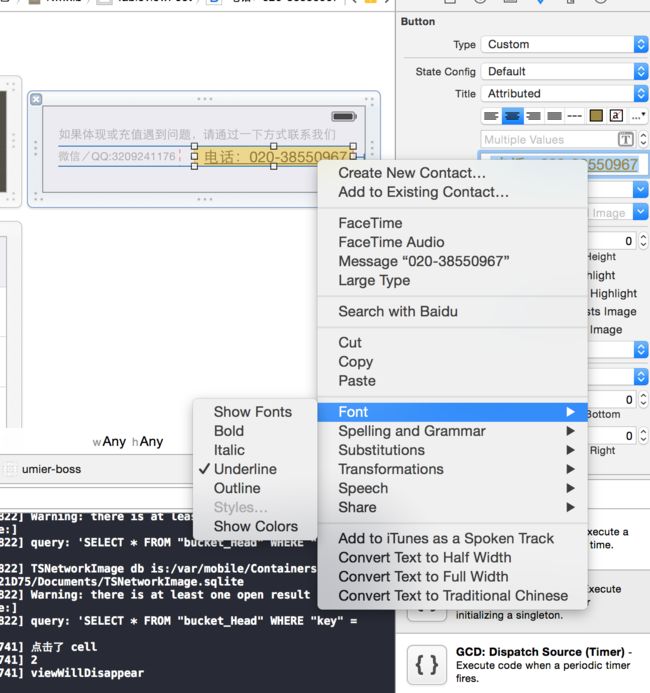Select center text alignment icon
Image resolution: width=650 pixels, height=693 pixels.
click(512, 116)
